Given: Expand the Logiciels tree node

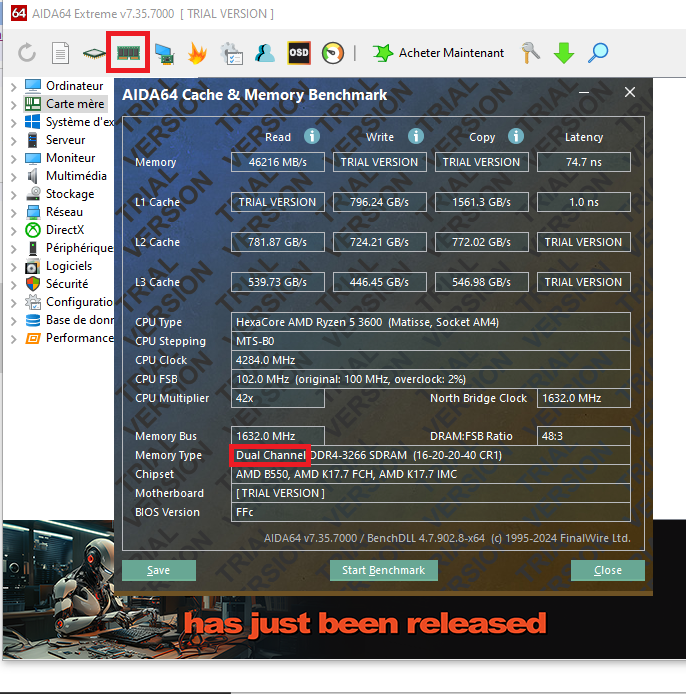Looking at the screenshot, I should click(x=14, y=267).
